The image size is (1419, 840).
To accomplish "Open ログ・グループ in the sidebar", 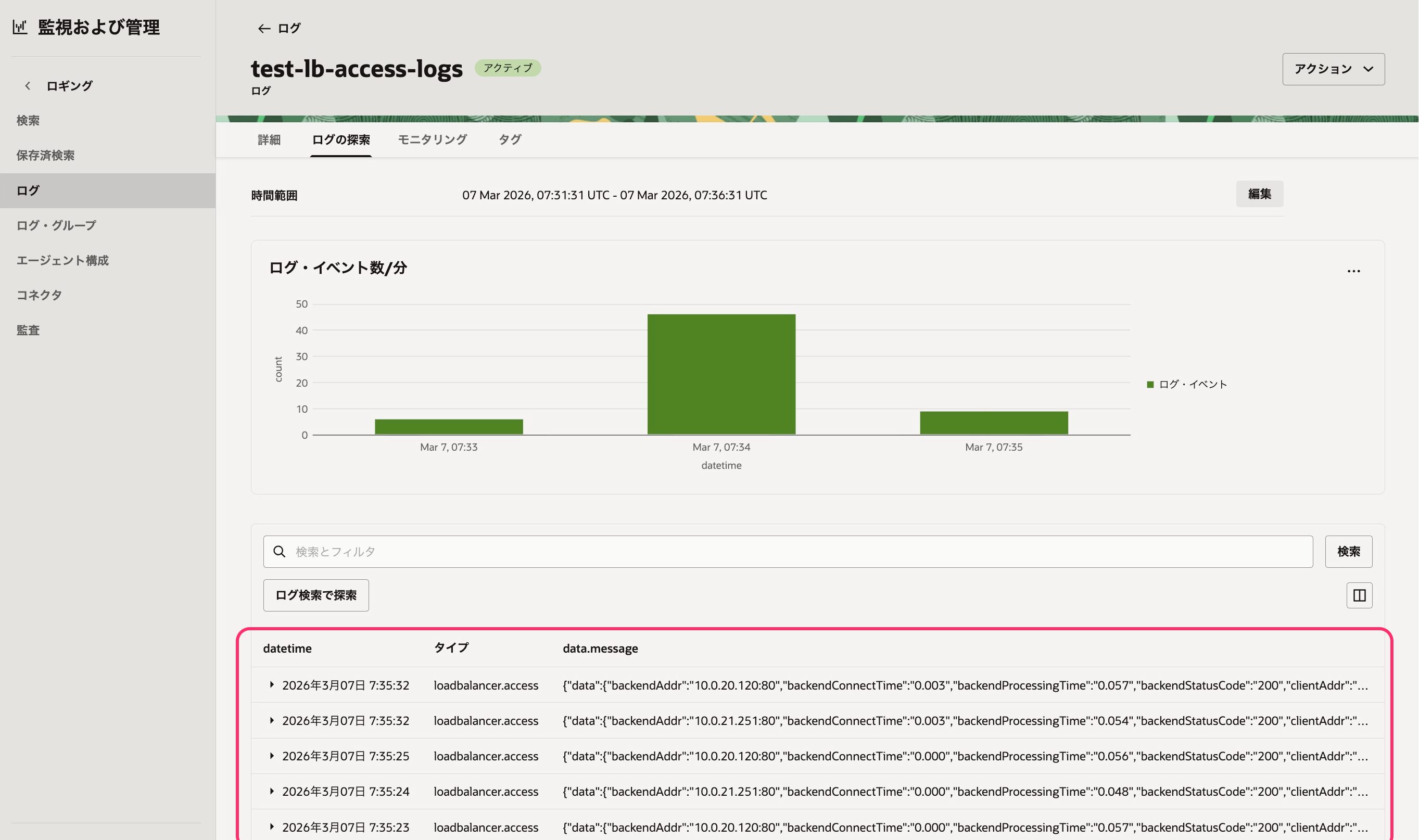I will (x=56, y=225).
